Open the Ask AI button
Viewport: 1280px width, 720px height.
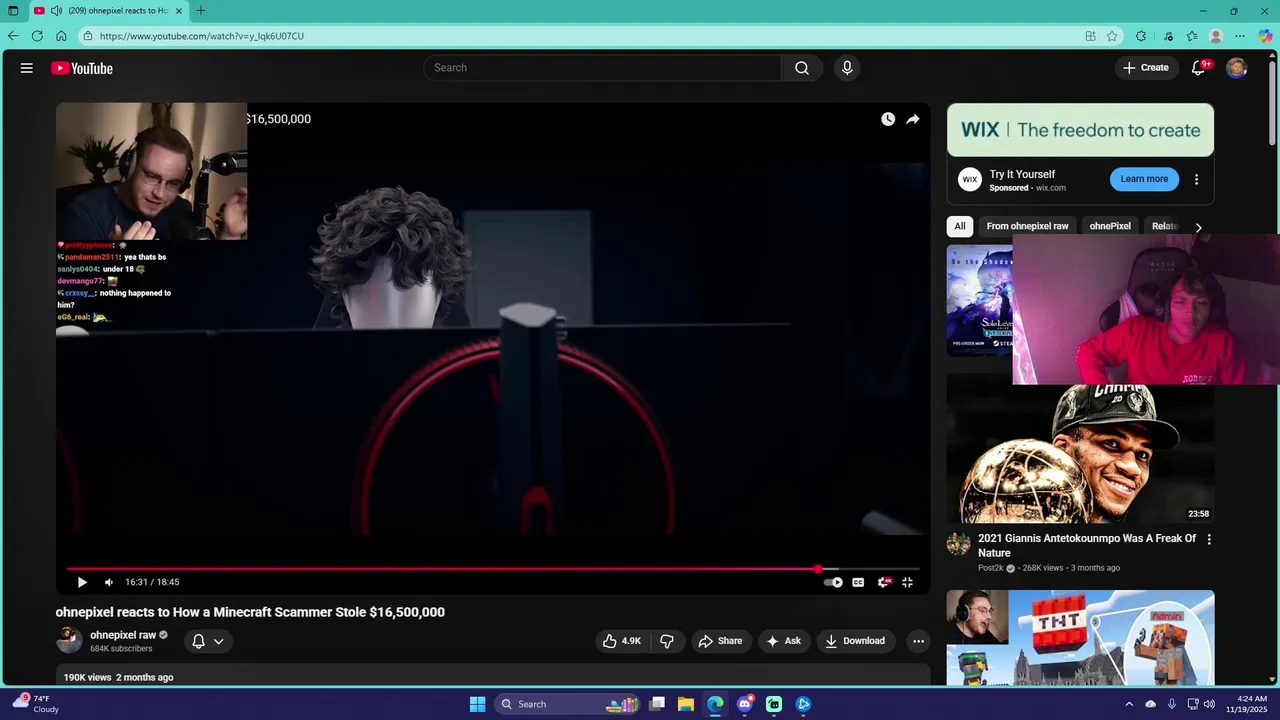pyautogui.click(x=783, y=641)
